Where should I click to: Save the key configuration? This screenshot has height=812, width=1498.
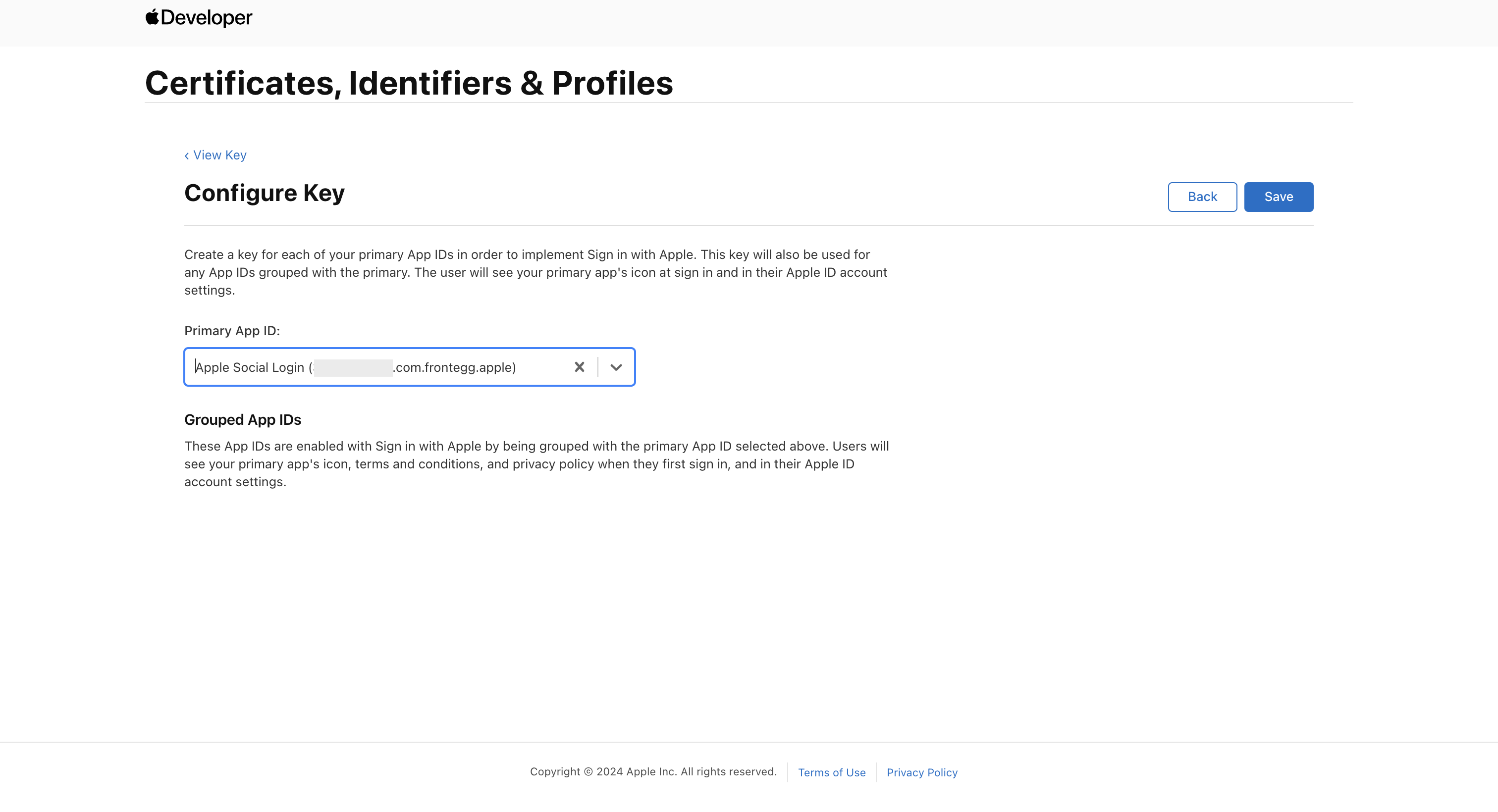[1278, 197]
